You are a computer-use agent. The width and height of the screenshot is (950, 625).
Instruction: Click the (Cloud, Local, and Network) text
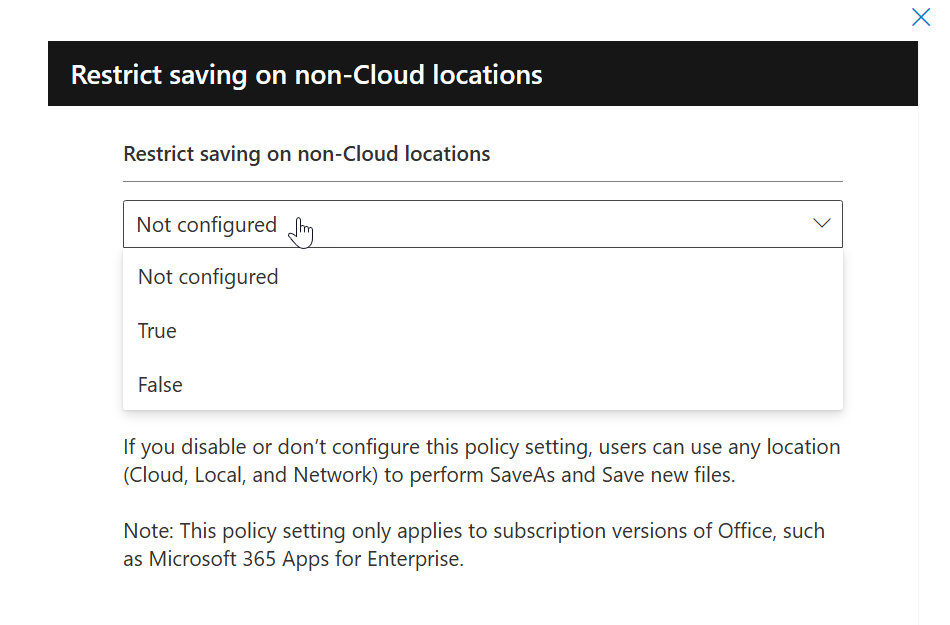click(x=250, y=475)
